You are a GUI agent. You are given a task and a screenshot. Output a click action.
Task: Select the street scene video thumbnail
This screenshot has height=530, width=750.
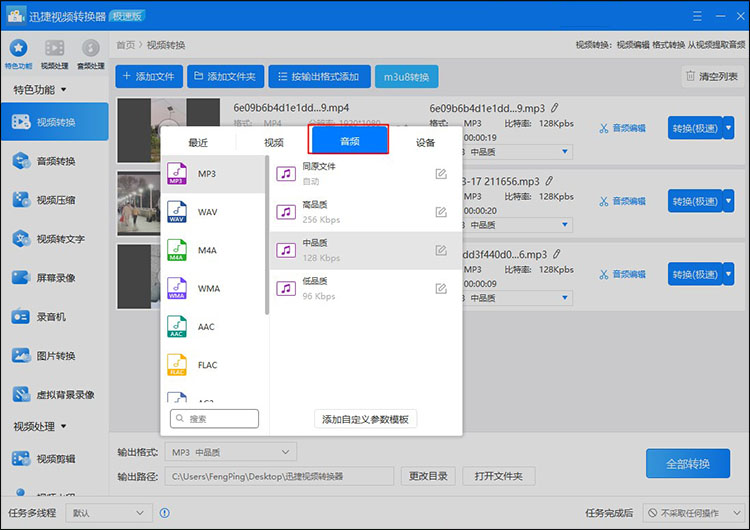(139, 203)
